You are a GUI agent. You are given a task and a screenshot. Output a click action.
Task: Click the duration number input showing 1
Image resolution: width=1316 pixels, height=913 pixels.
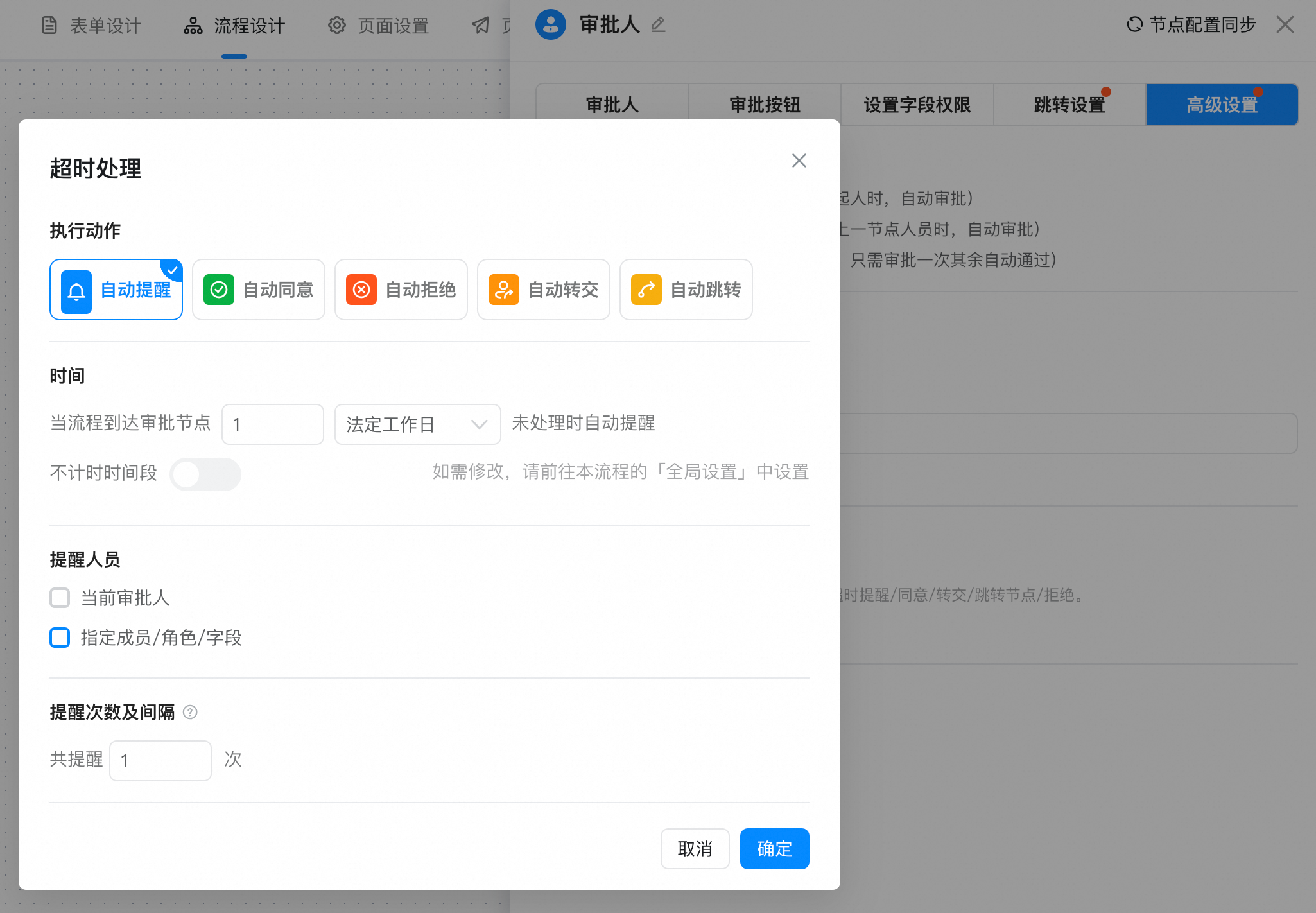click(x=273, y=424)
